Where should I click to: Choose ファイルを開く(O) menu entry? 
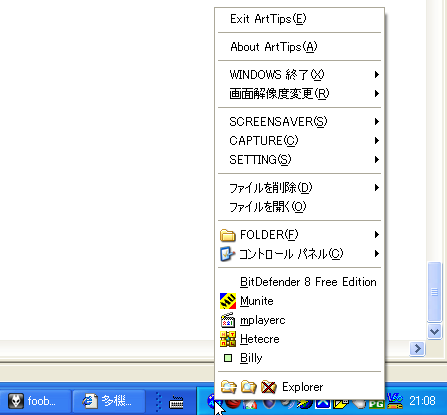coord(299,207)
